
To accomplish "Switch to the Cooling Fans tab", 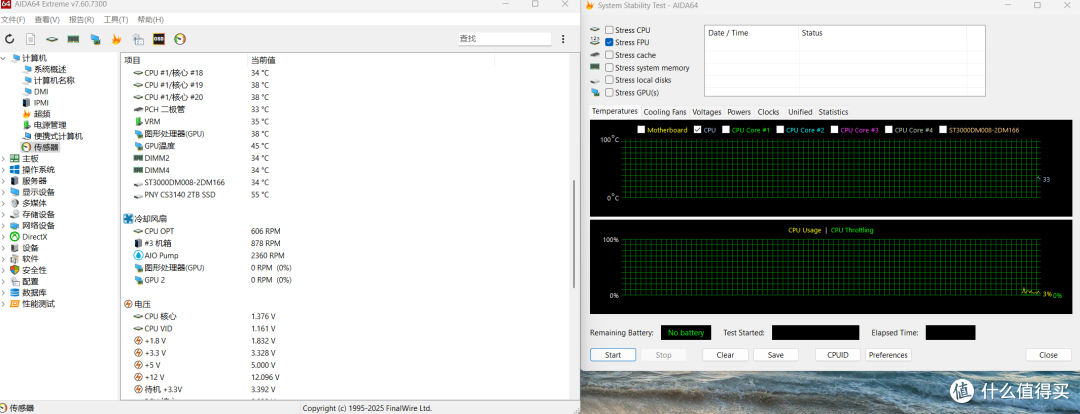I will (x=665, y=112).
